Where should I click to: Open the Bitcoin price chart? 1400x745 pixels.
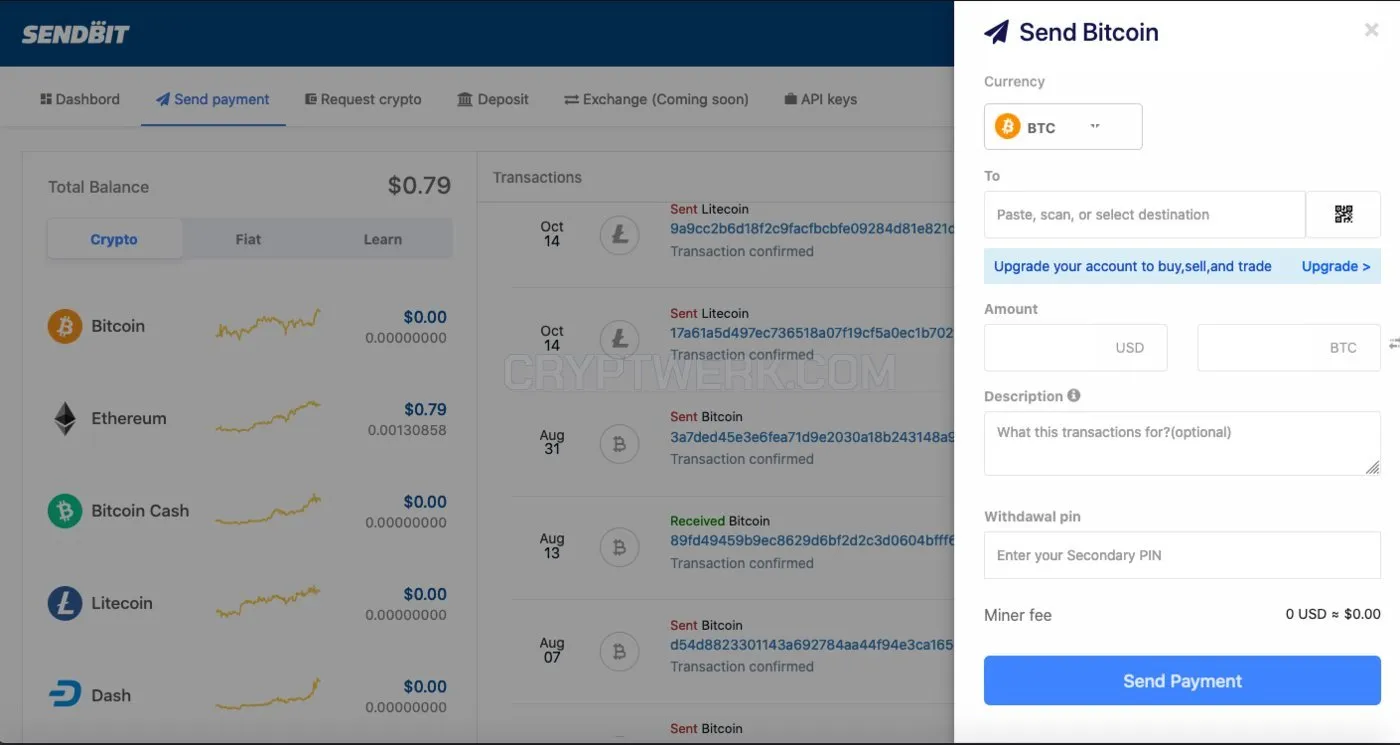(x=268, y=325)
